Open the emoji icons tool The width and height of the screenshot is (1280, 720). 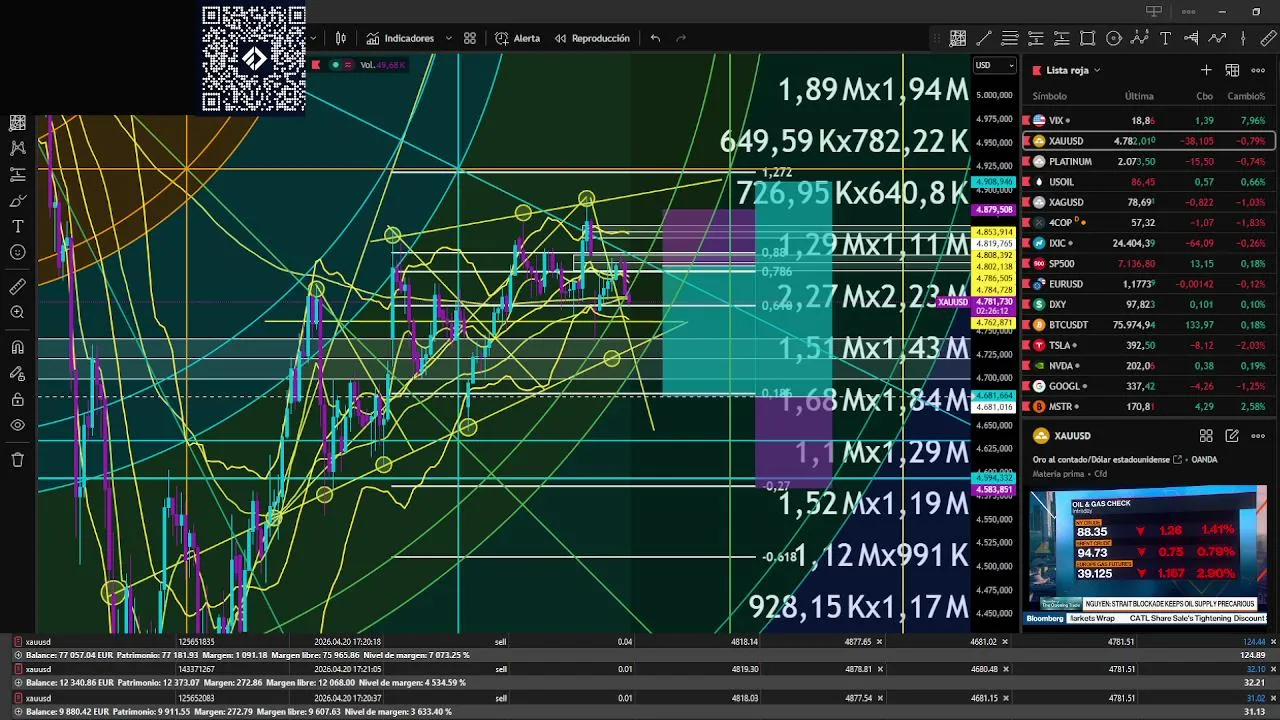click(17, 252)
